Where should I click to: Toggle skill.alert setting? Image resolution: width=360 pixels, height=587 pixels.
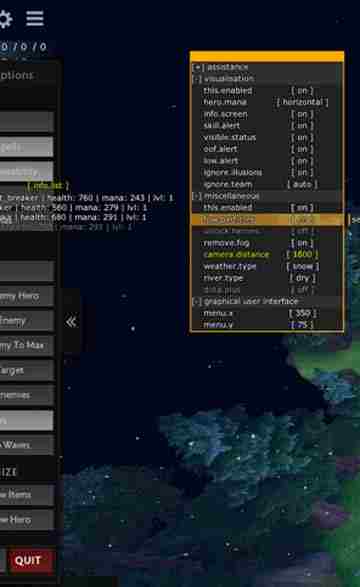click(302, 125)
